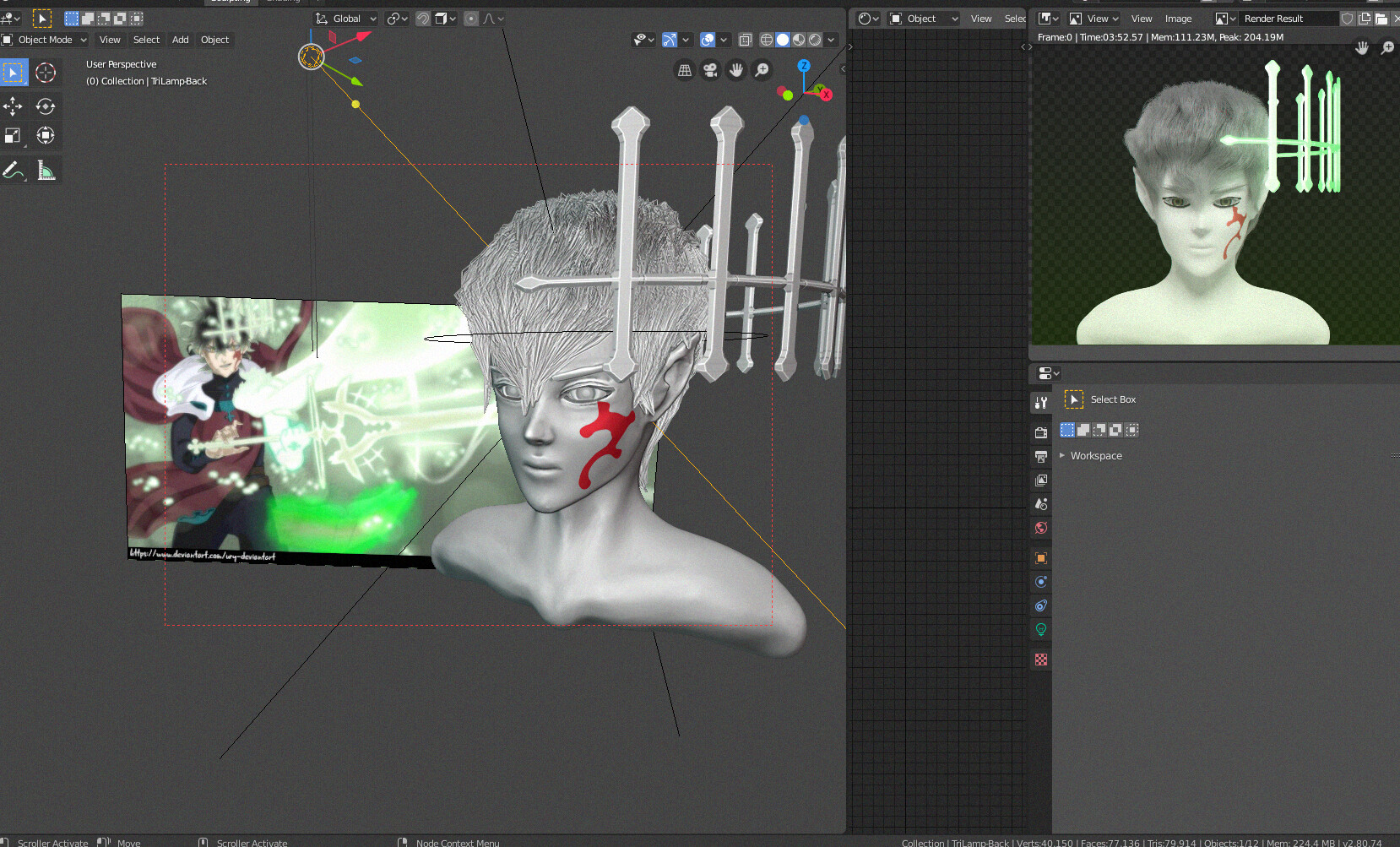Image resolution: width=1400 pixels, height=847 pixels.
Task: Open Global transform orientation dropdown
Action: pos(346,19)
